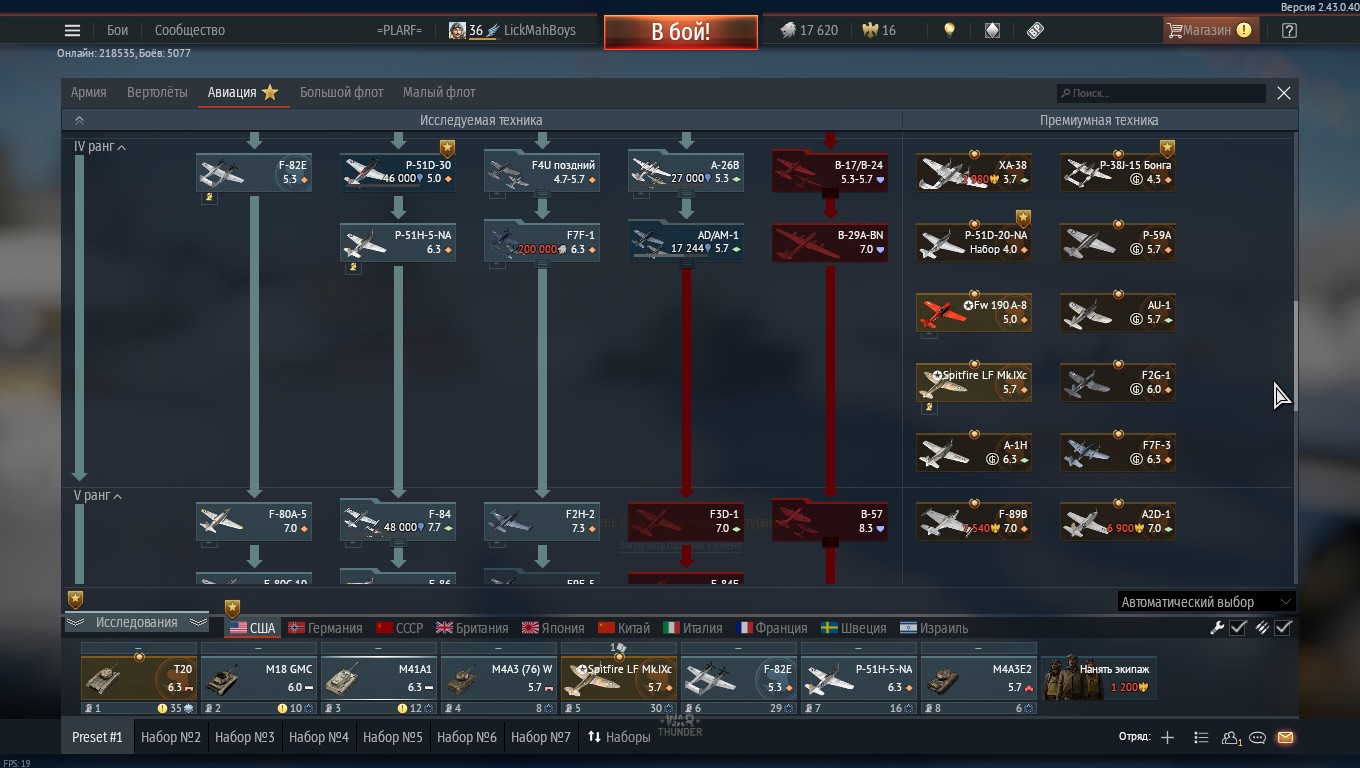The height and width of the screenshot is (768, 1360).
Task: Select the Германия nation tab
Action: pos(325,628)
